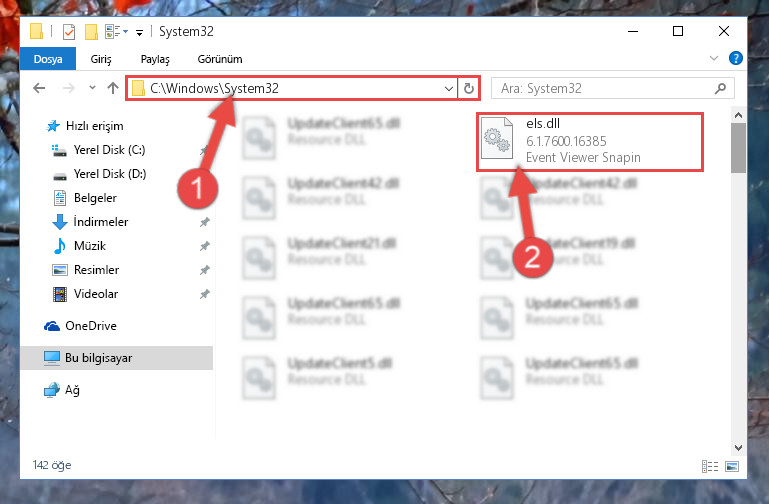
Task: Open the help question mark icon
Action: coord(736,58)
